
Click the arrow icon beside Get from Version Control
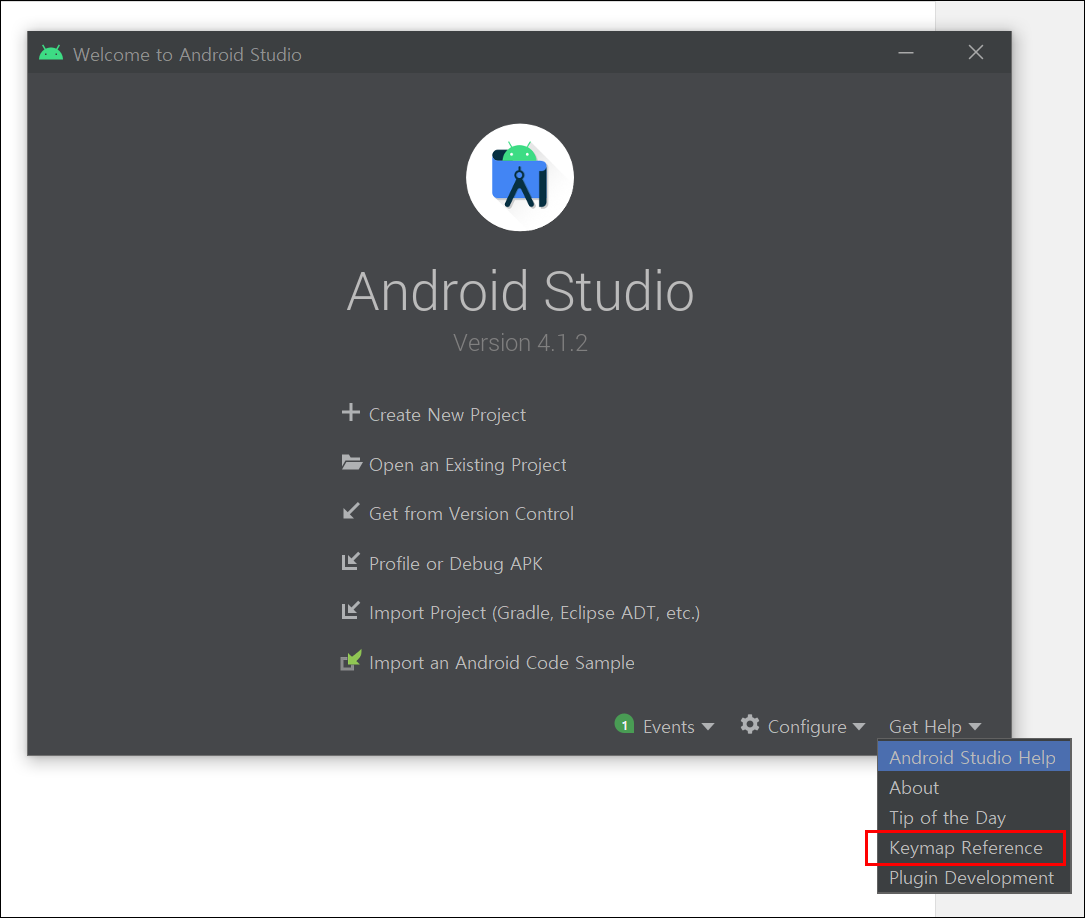pos(351,511)
